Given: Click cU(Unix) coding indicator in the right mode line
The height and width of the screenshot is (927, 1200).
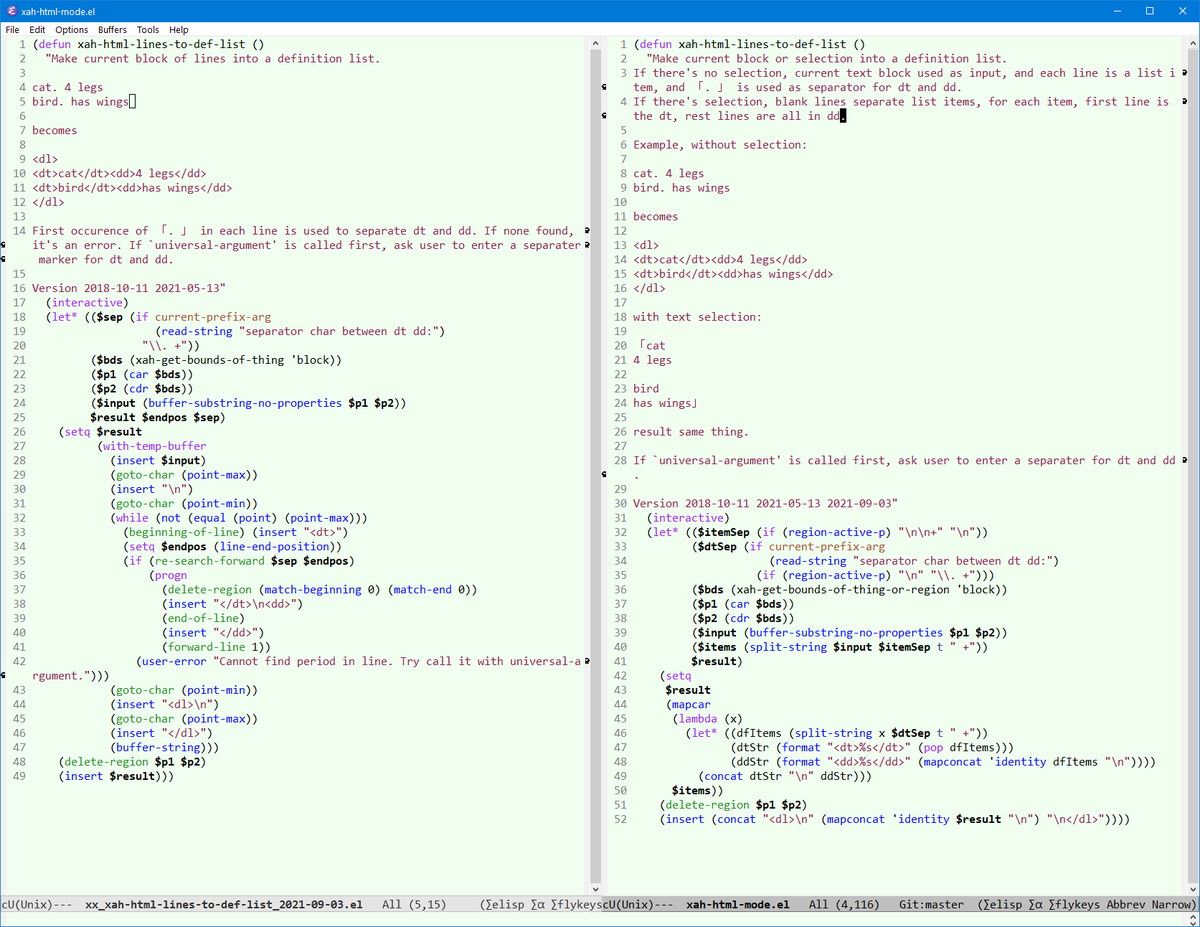Looking at the screenshot, I should [x=627, y=905].
